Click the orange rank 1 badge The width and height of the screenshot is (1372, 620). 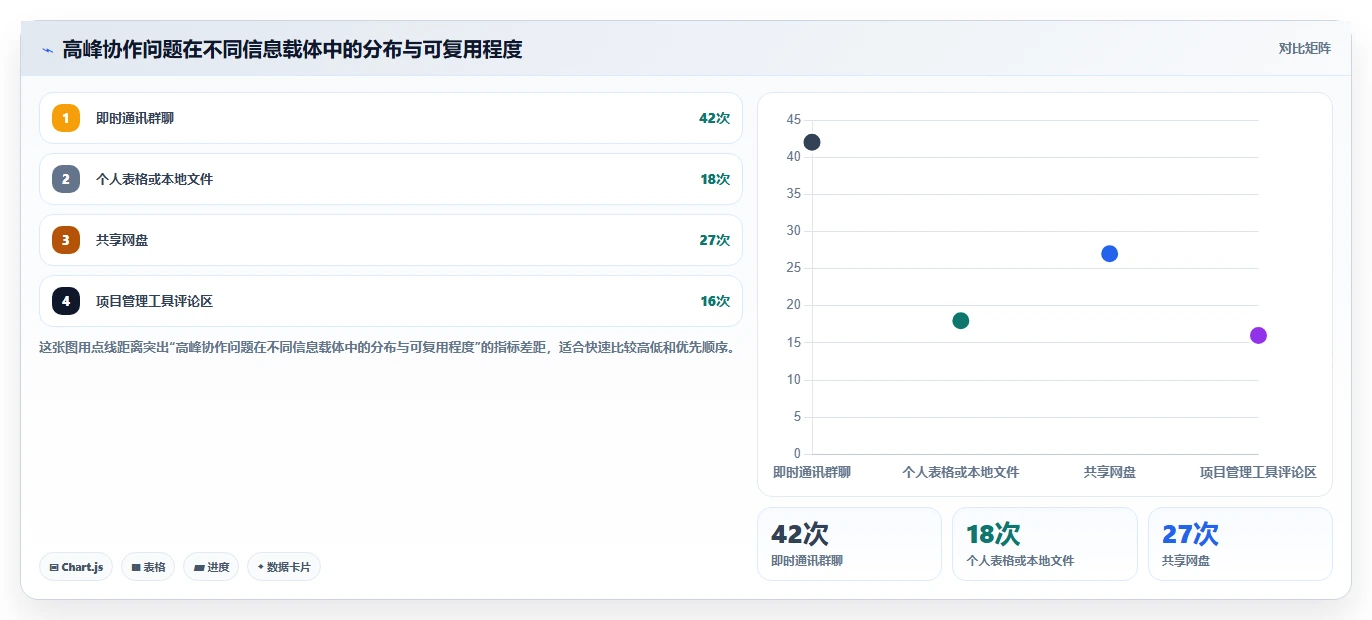(66, 118)
